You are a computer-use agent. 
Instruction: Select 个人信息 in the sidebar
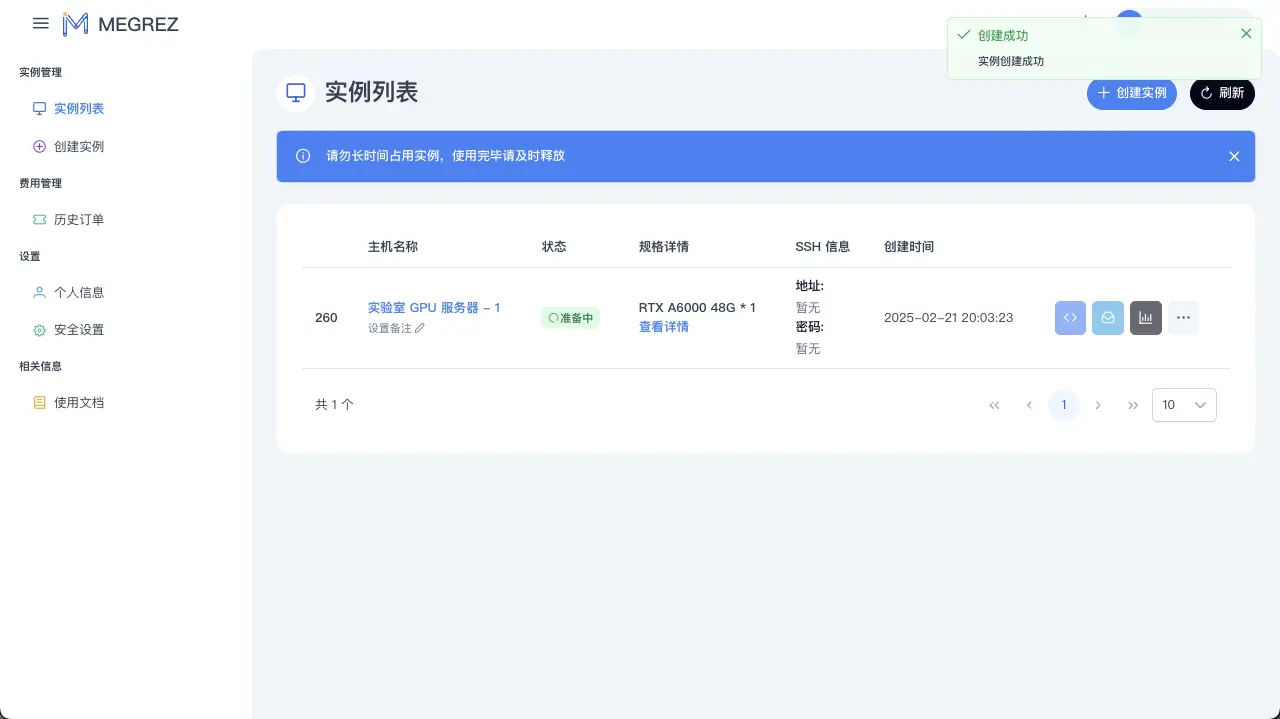click(79, 292)
